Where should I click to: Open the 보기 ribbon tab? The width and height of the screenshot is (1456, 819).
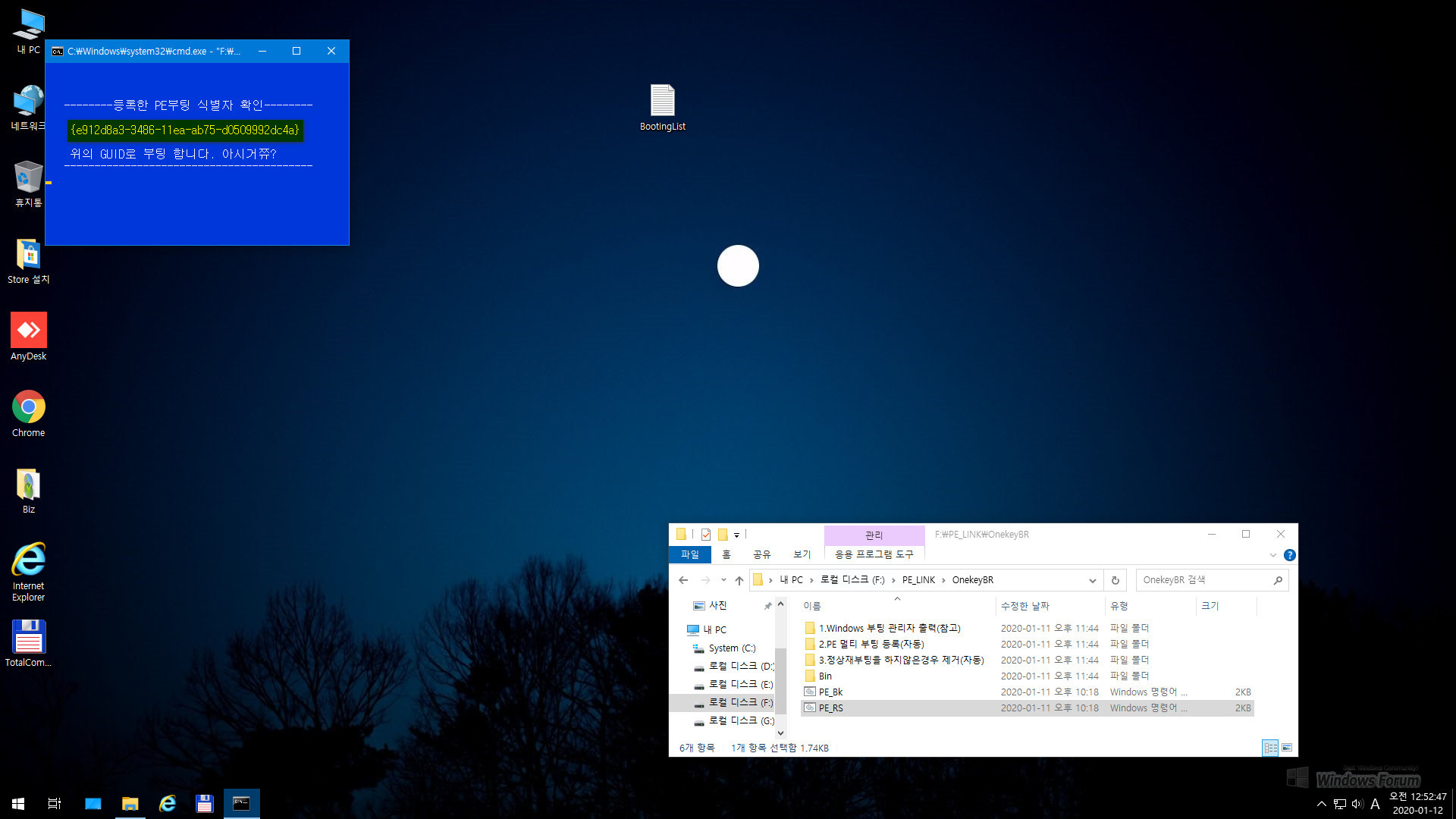(x=802, y=554)
